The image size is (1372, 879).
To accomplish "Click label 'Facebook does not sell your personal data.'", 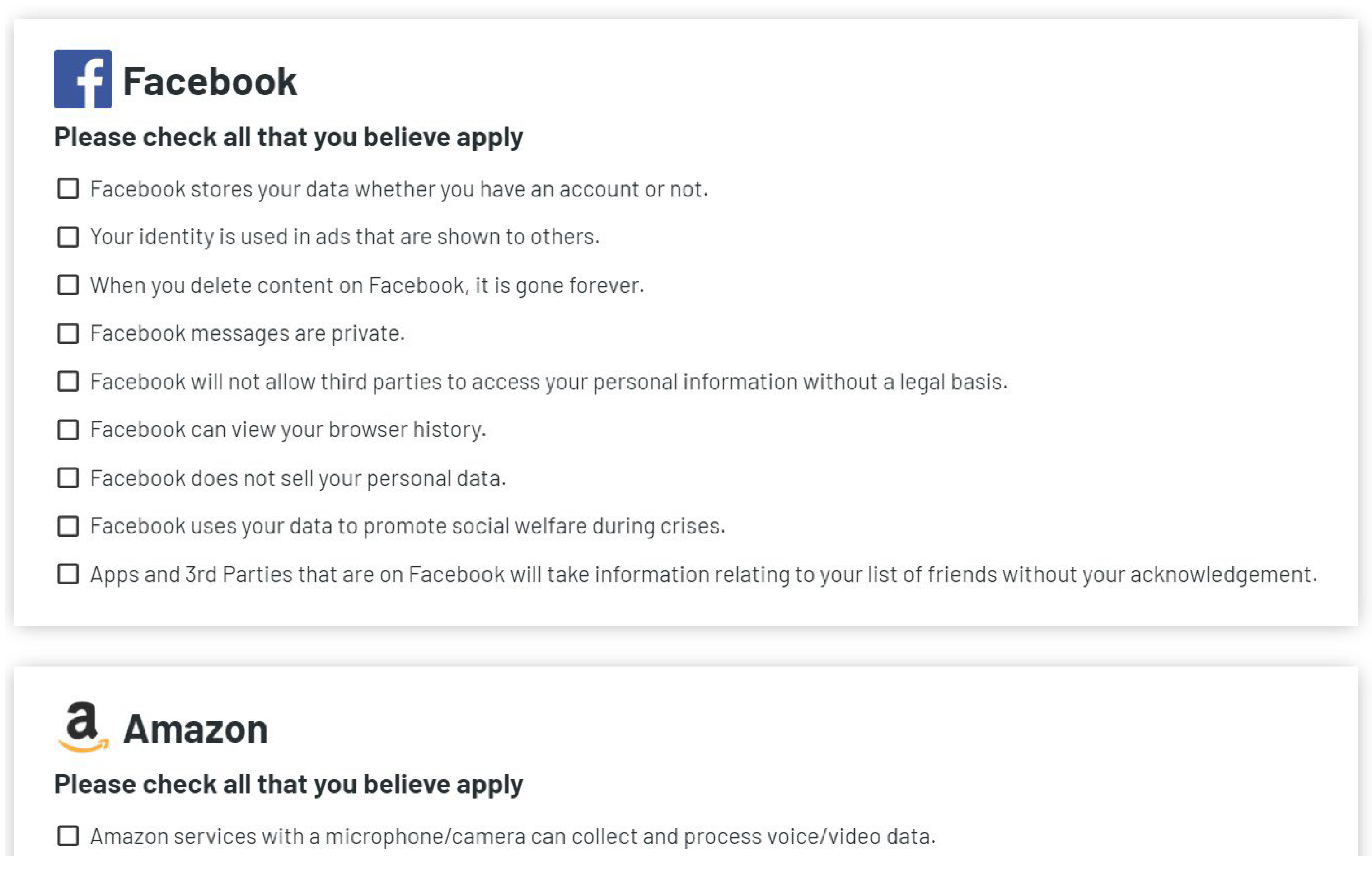I will (x=298, y=478).
